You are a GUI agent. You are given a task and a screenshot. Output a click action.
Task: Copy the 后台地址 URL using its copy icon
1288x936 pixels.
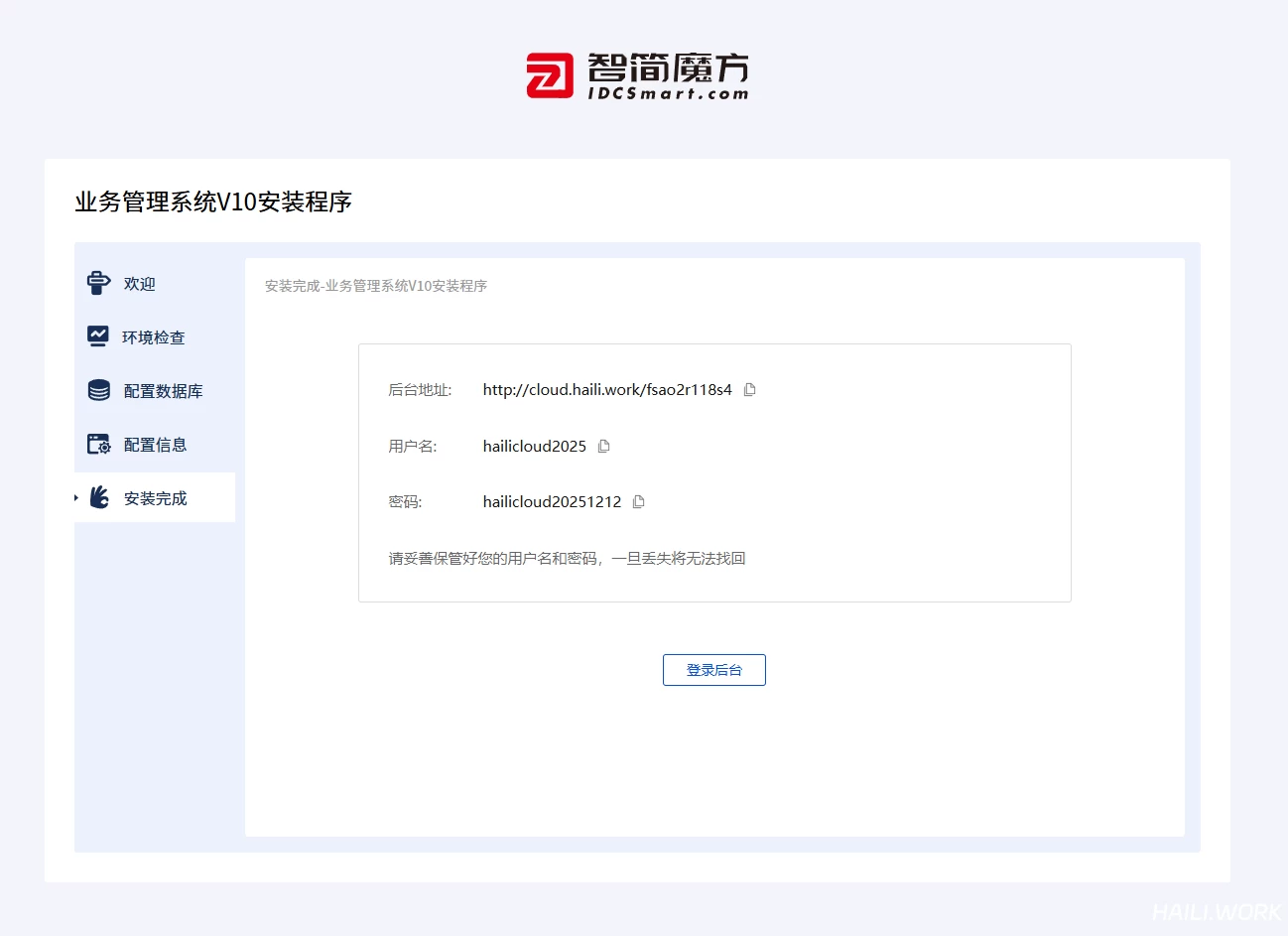[750, 390]
